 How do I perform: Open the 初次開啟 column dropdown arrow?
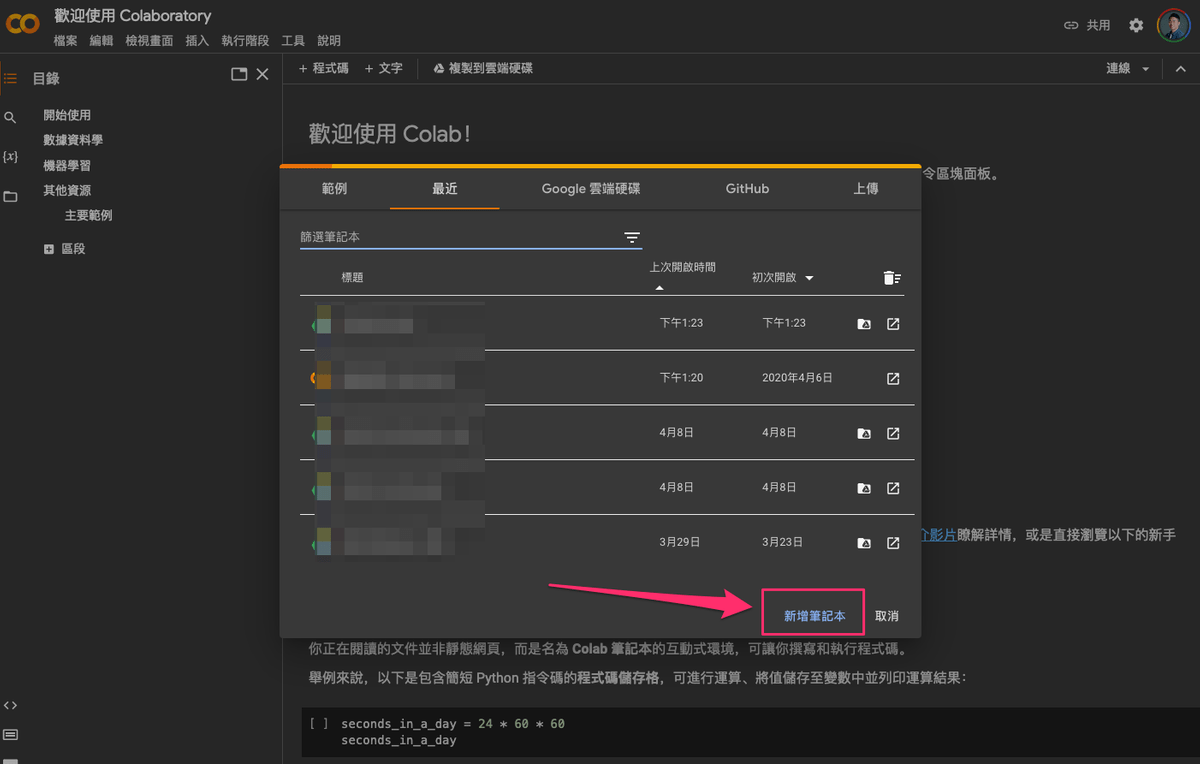(x=809, y=278)
